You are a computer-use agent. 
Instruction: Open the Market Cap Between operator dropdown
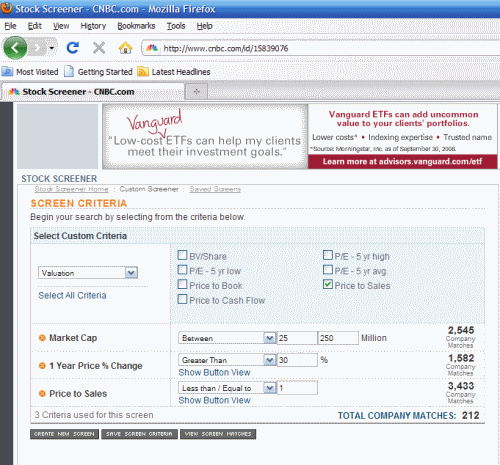coord(227,338)
